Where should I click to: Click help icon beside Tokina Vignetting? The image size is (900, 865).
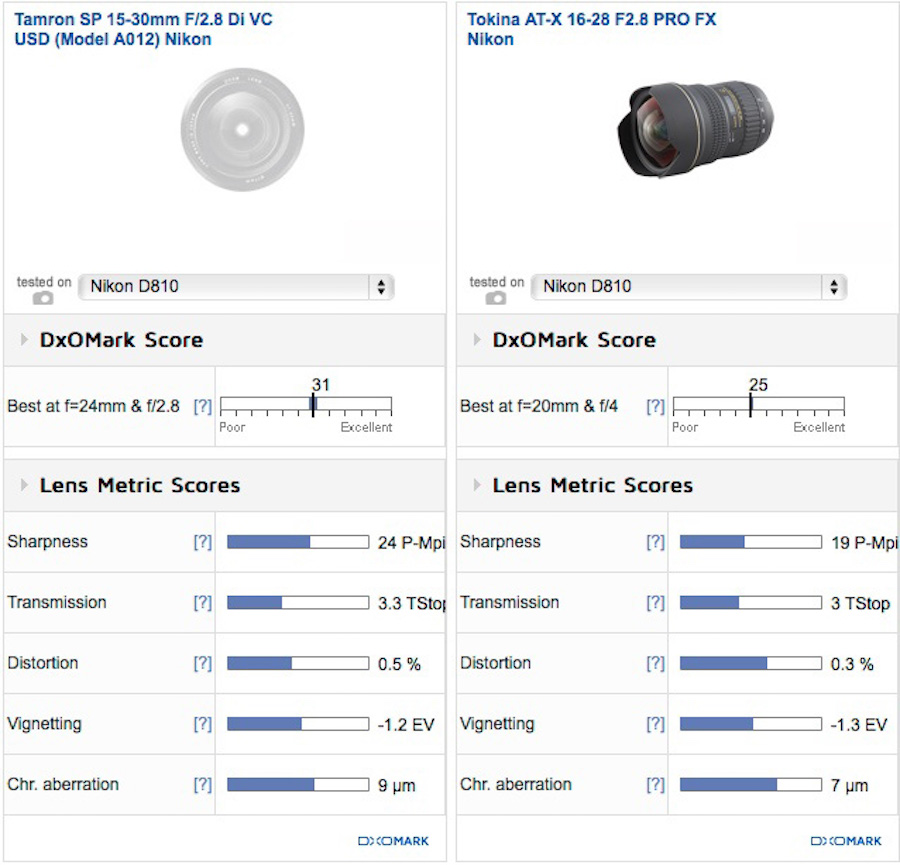(x=655, y=724)
